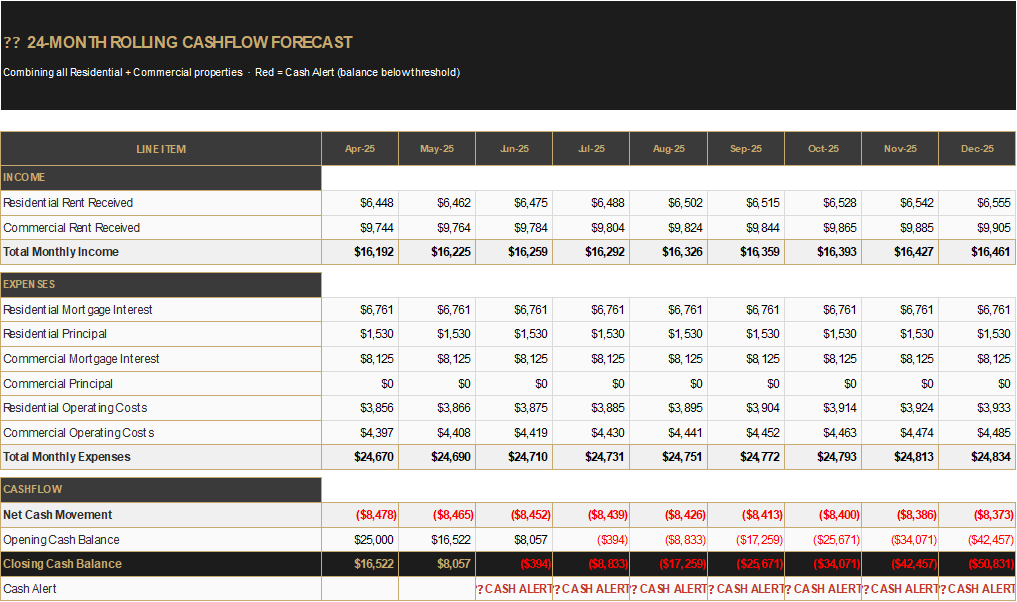Select the LINE ITEM header cell
Image resolution: width=1017 pixels, height=602 pixels.
161,149
